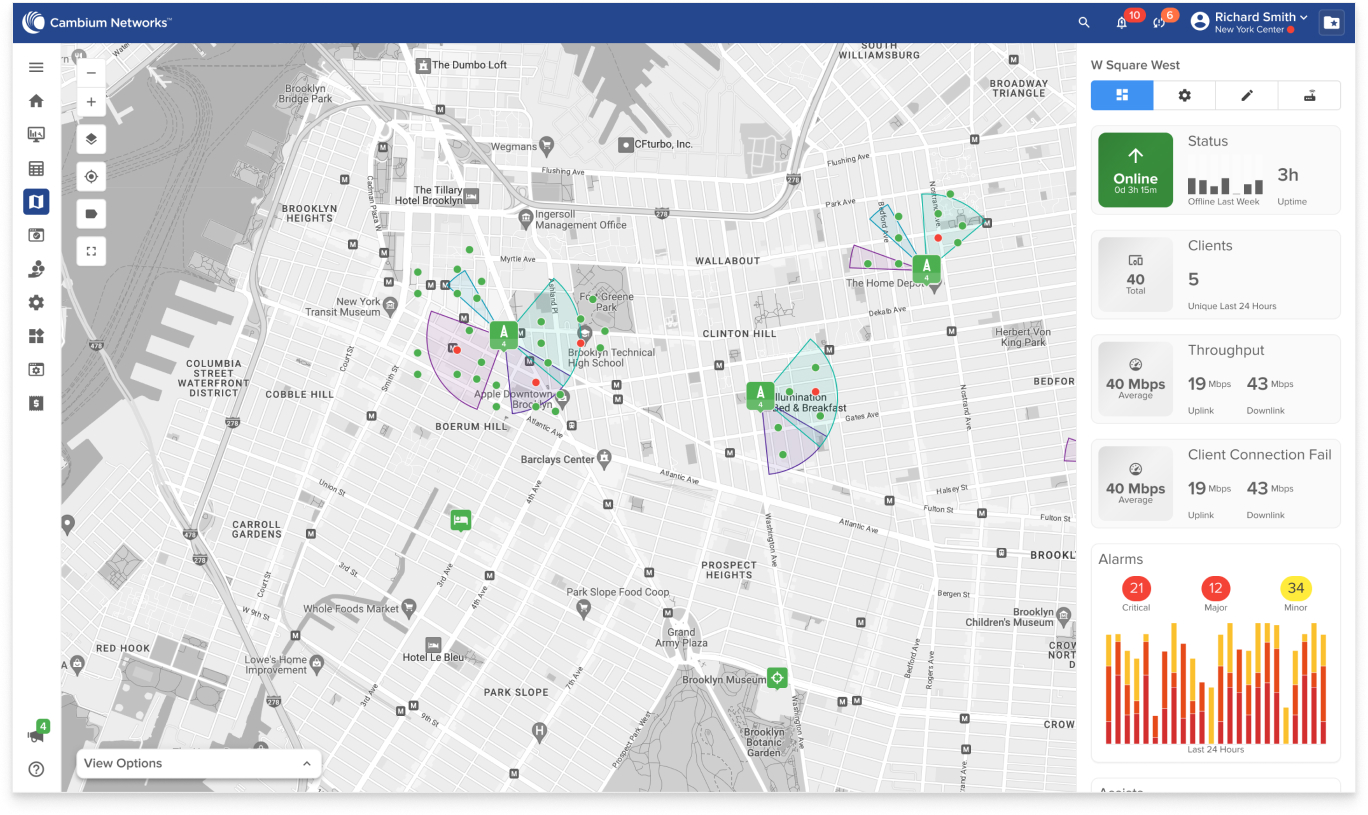The height and width of the screenshot is (815, 1368).
Task: Zoom in the map with plus button
Action: 91,102
